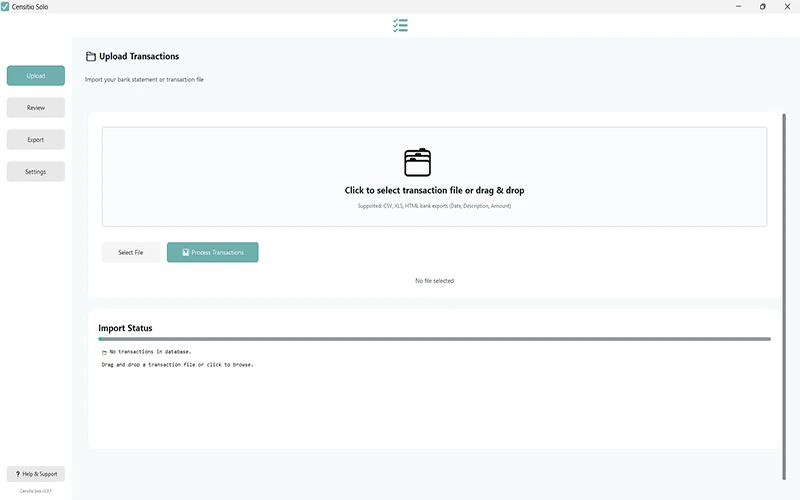Minimize the Censitio Solo window
This screenshot has height=500, width=800.
[x=738, y=7]
